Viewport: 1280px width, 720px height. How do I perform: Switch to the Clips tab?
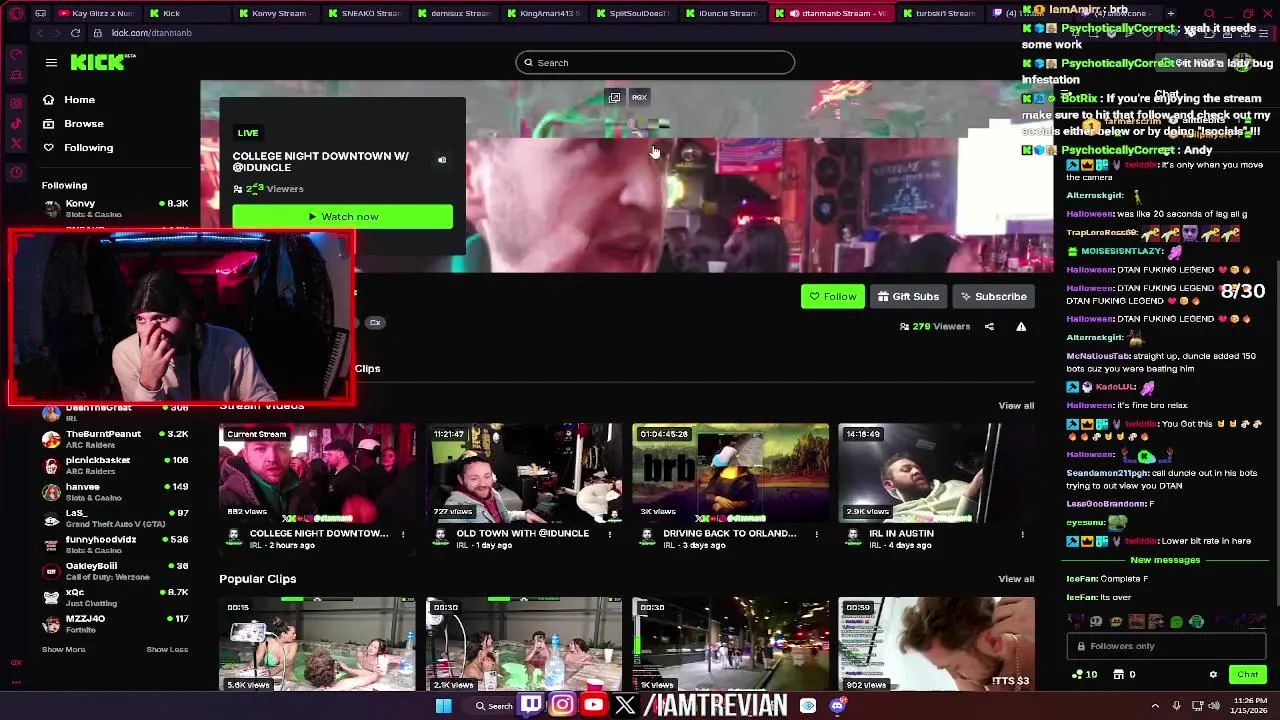367,368
